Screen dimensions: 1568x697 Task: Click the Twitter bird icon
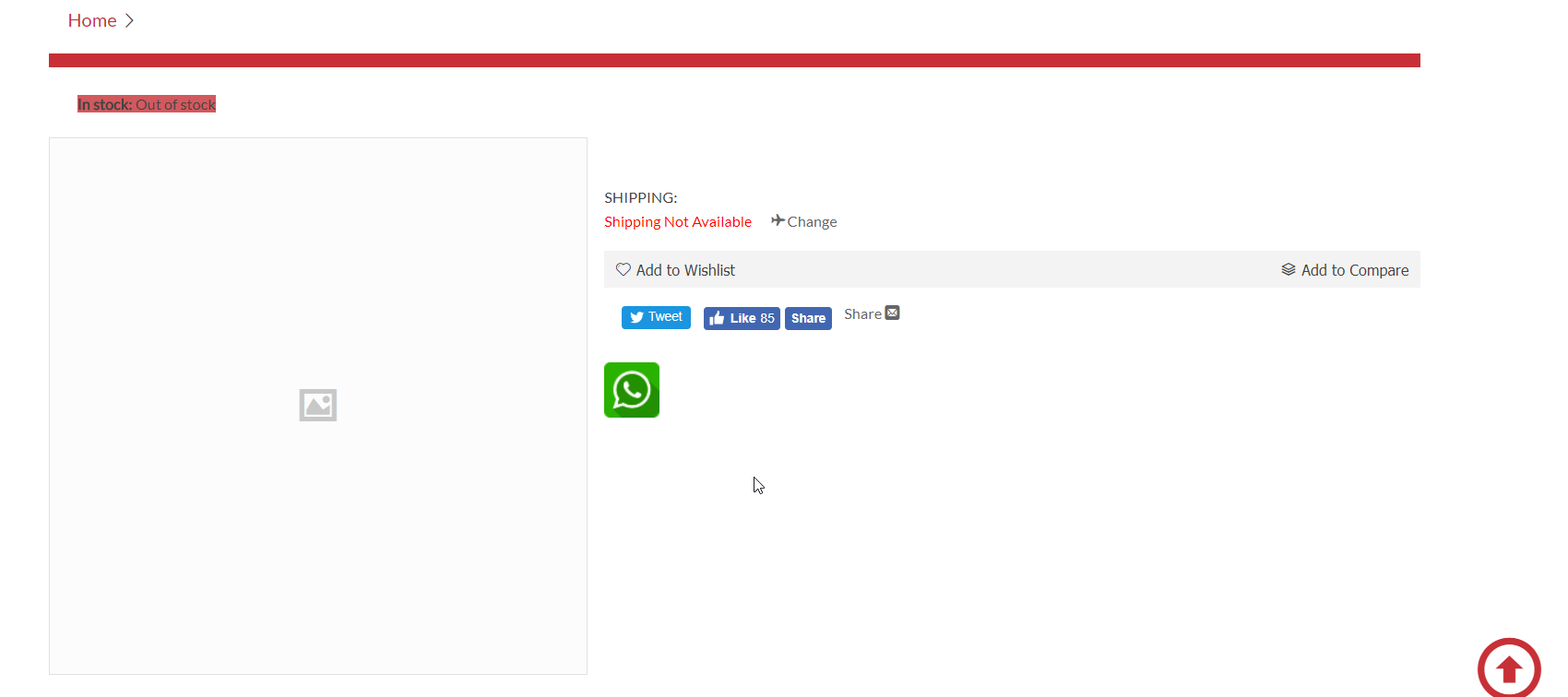point(636,317)
